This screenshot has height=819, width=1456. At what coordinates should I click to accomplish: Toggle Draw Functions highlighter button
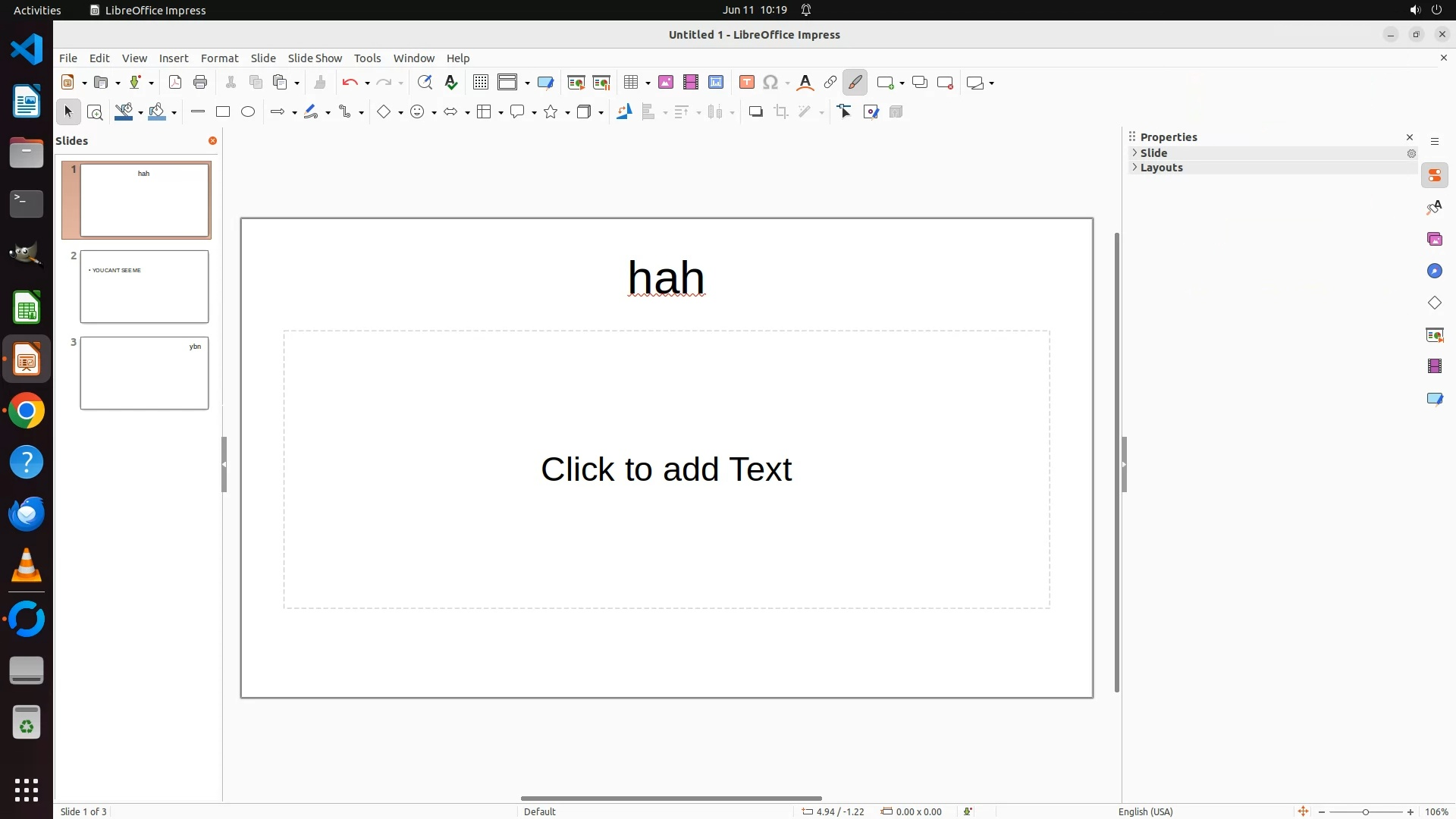click(855, 83)
